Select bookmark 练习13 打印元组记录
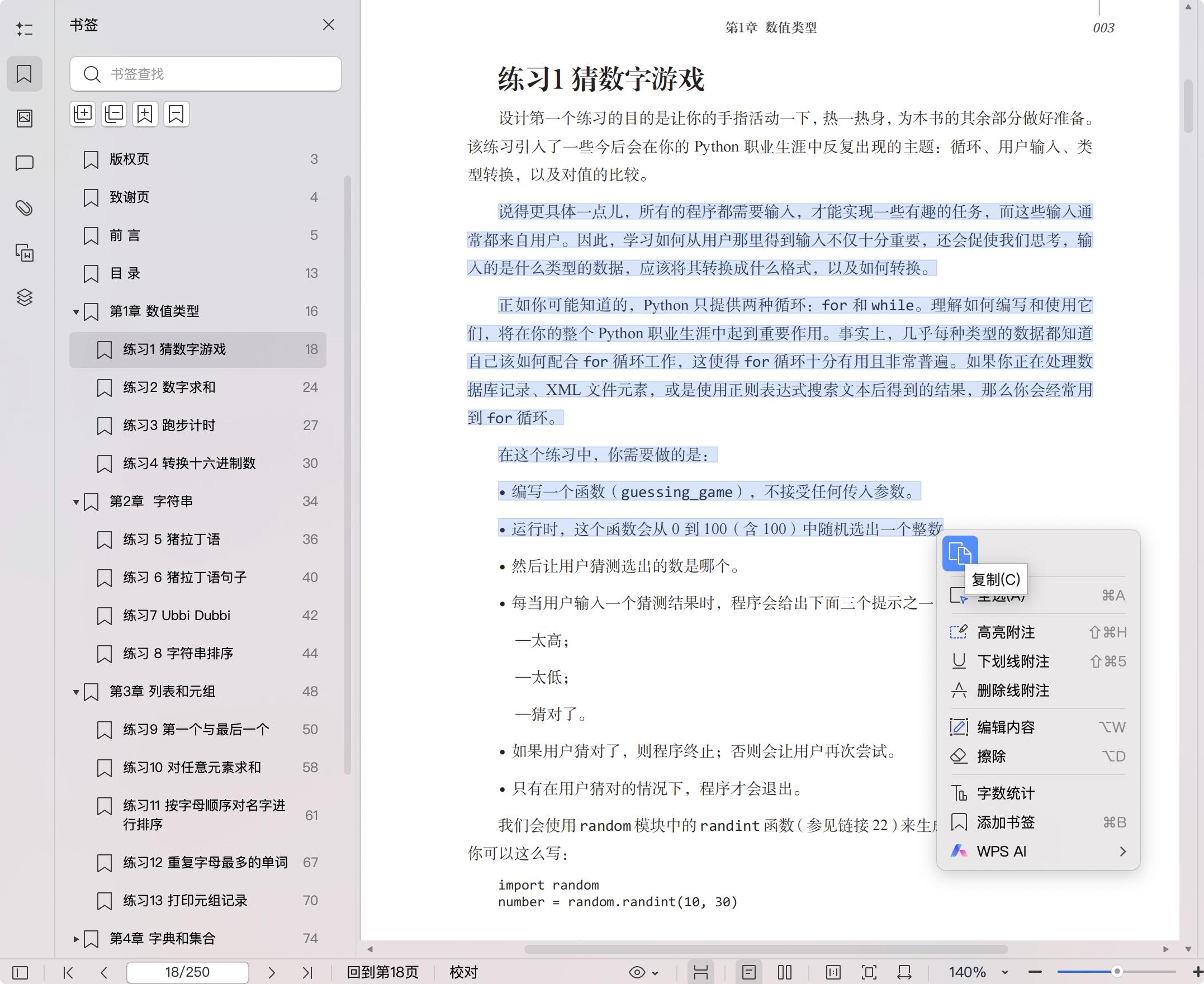This screenshot has height=984, width=1204. click(x=198, y=901)
